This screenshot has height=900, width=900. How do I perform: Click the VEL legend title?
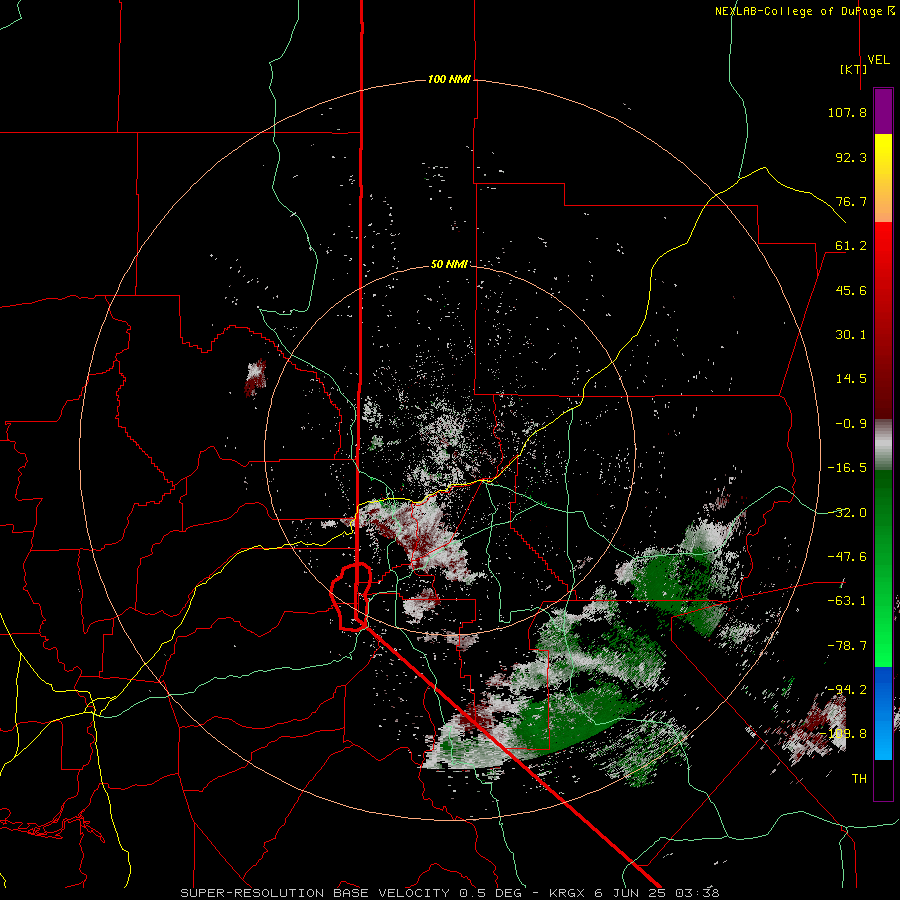pyautogui.click(x=878, y=60)
